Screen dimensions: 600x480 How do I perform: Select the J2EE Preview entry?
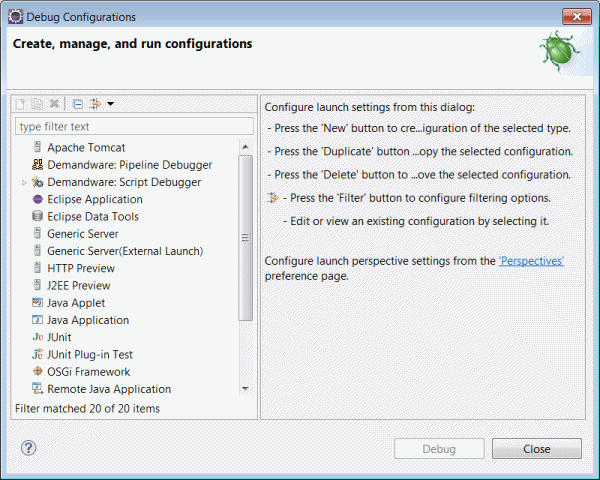(78, 285)
